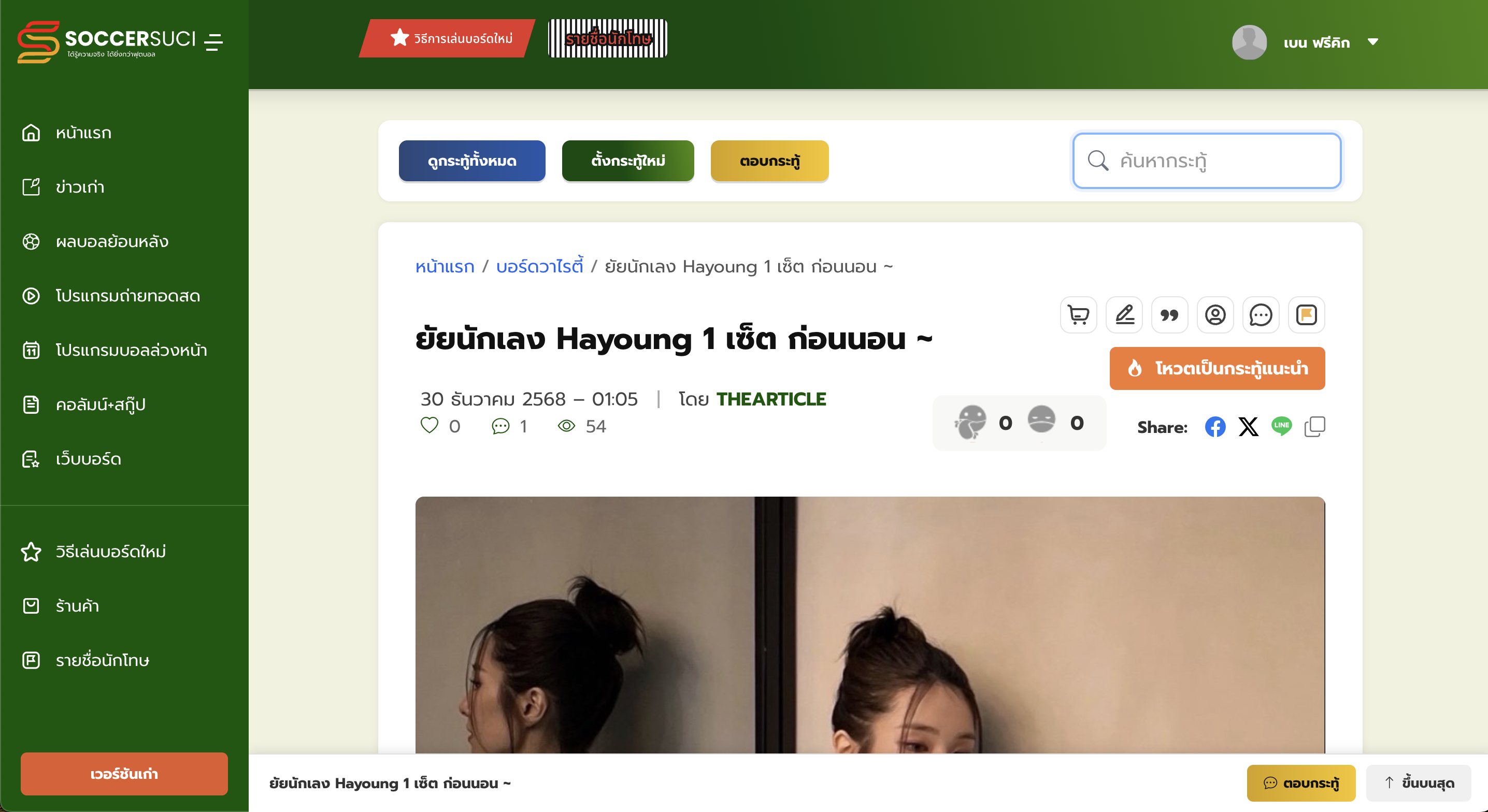Screen dimensions: 1488x812
Task: Toggle the heart like on post
Action: click(429, 426)
